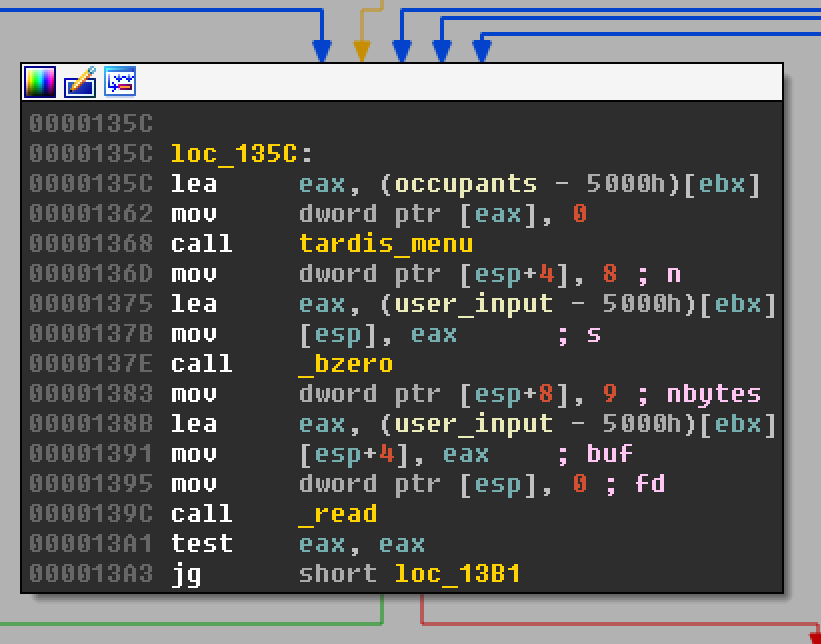821x644 pixels.
Task: Click the group nodes icon in node header
Action: click(x=120, y=82)
